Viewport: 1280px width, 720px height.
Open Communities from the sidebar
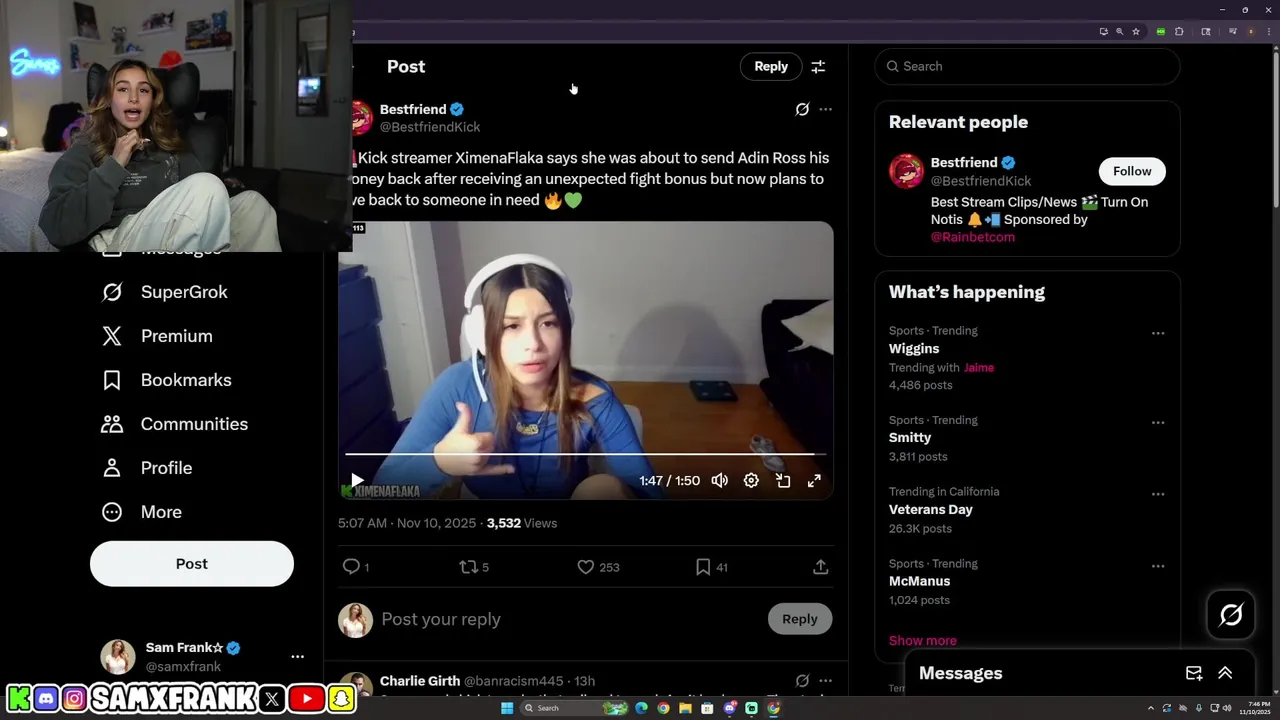pyautogui.click(x=174, y=424)
